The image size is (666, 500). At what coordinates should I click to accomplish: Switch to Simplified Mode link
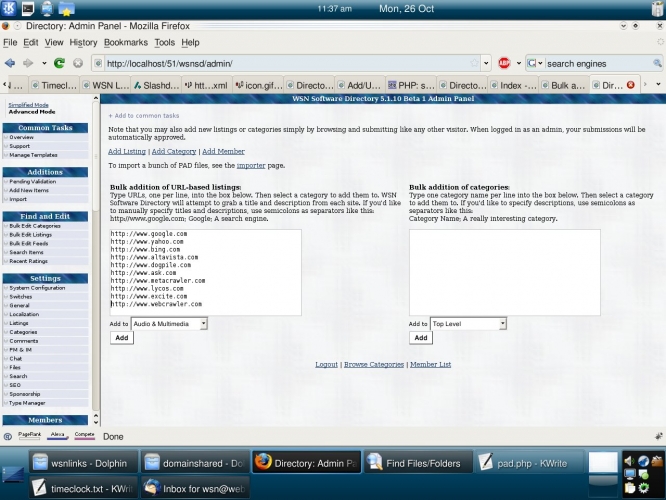[28, 104]
